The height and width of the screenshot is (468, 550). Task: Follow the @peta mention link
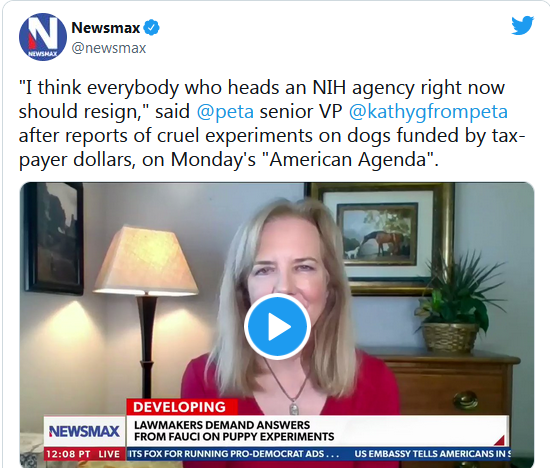click(x=225, y=112)
